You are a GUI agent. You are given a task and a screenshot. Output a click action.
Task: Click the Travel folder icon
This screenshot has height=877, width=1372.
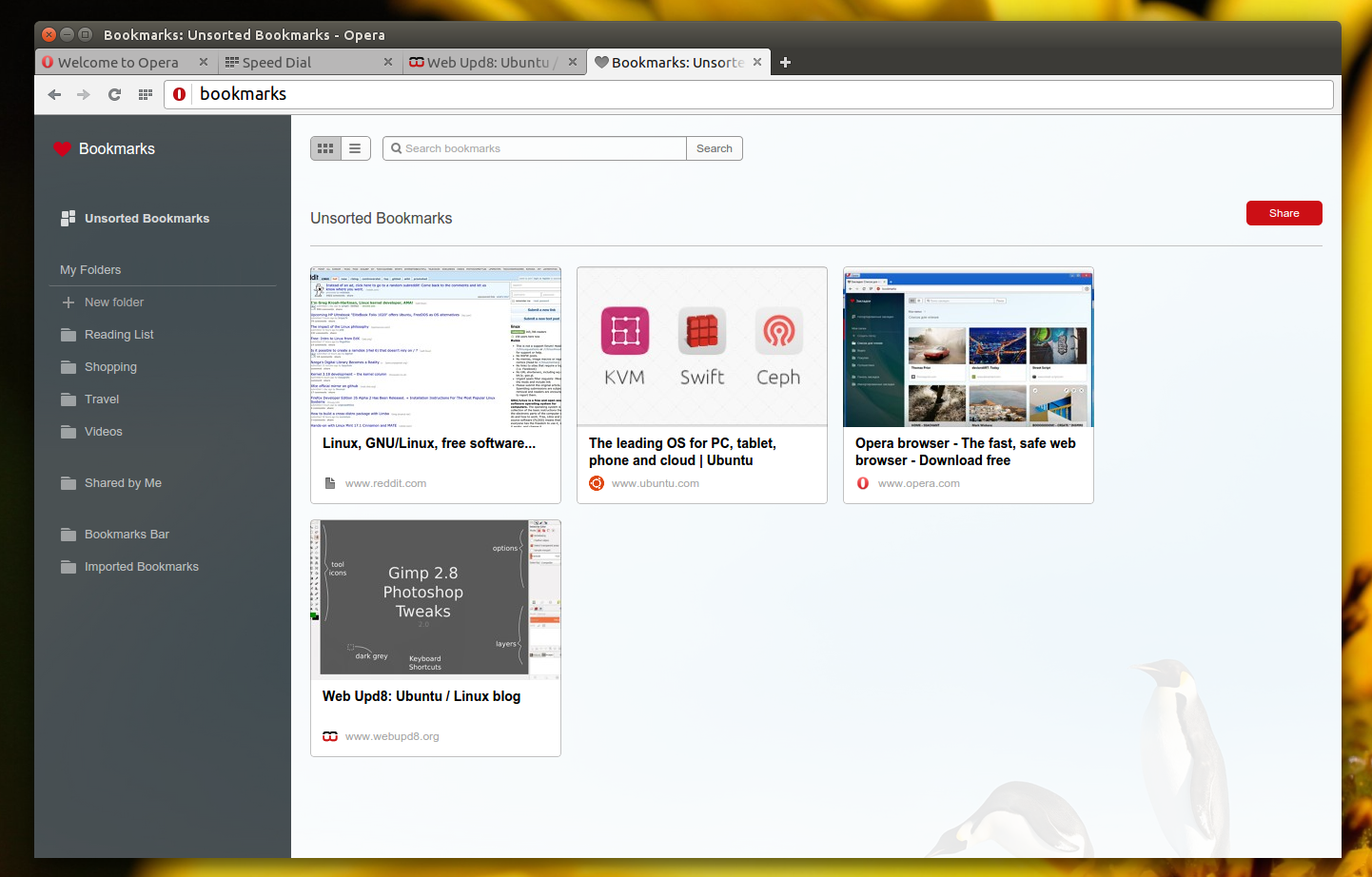coord(69,400)
